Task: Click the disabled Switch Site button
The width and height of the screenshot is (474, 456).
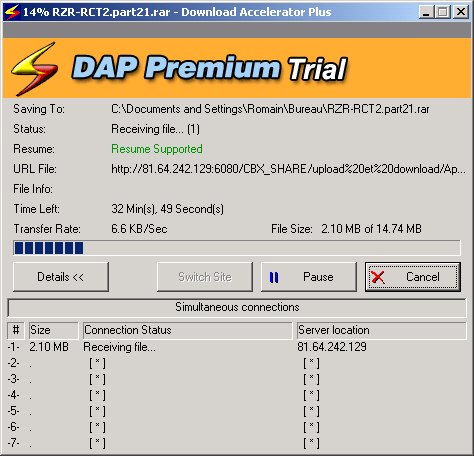Action: 205,277
